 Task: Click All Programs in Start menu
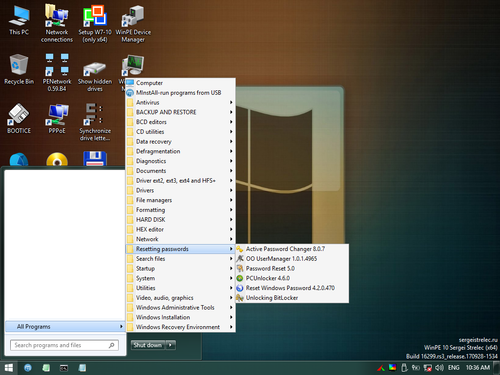pos(65,327)
